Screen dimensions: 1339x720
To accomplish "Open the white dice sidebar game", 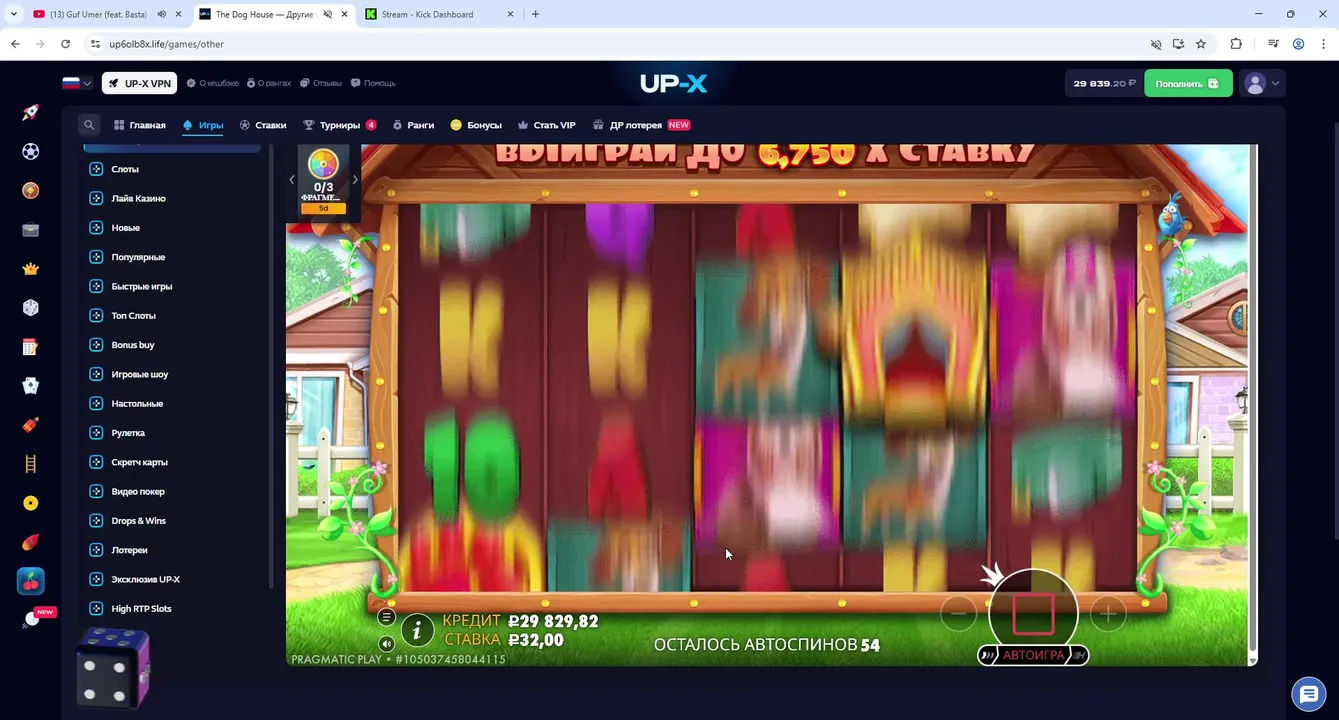I will (31, 308).
